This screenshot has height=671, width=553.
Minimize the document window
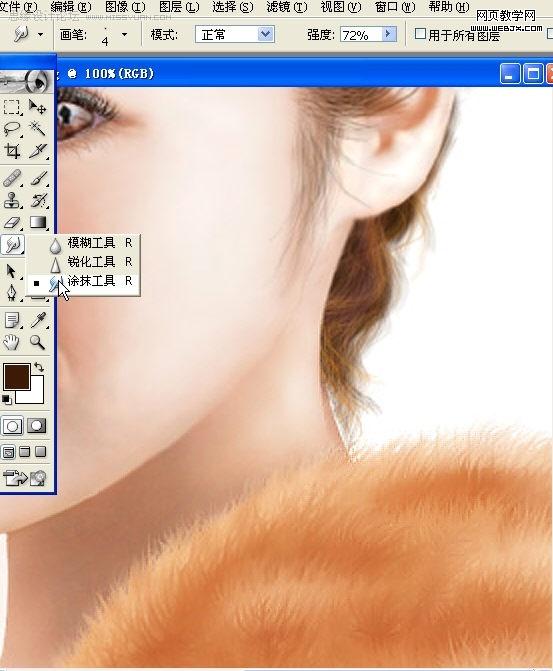pos(509,74)
